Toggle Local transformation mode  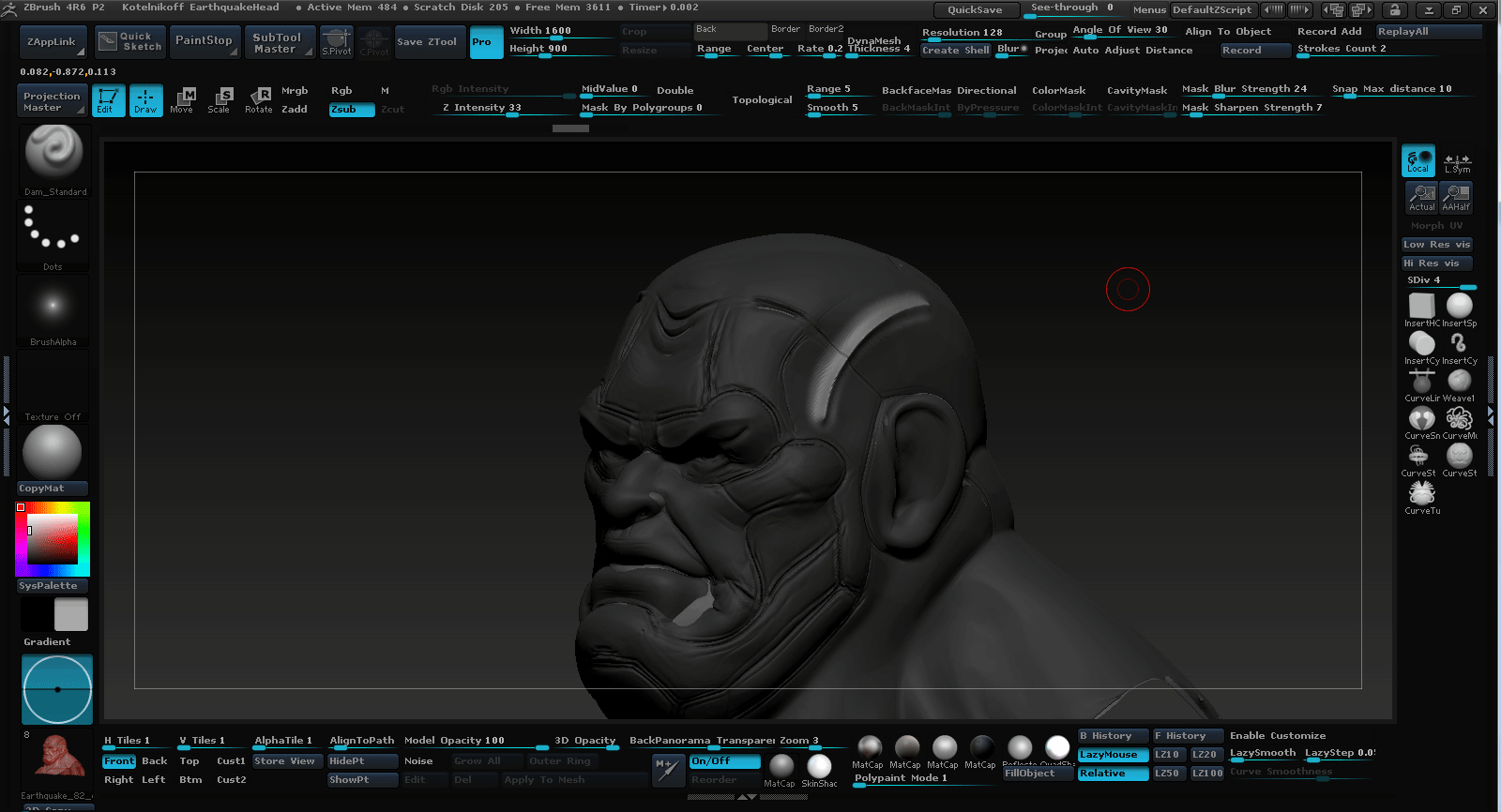pyautogui.click(x=1418, y=160)
